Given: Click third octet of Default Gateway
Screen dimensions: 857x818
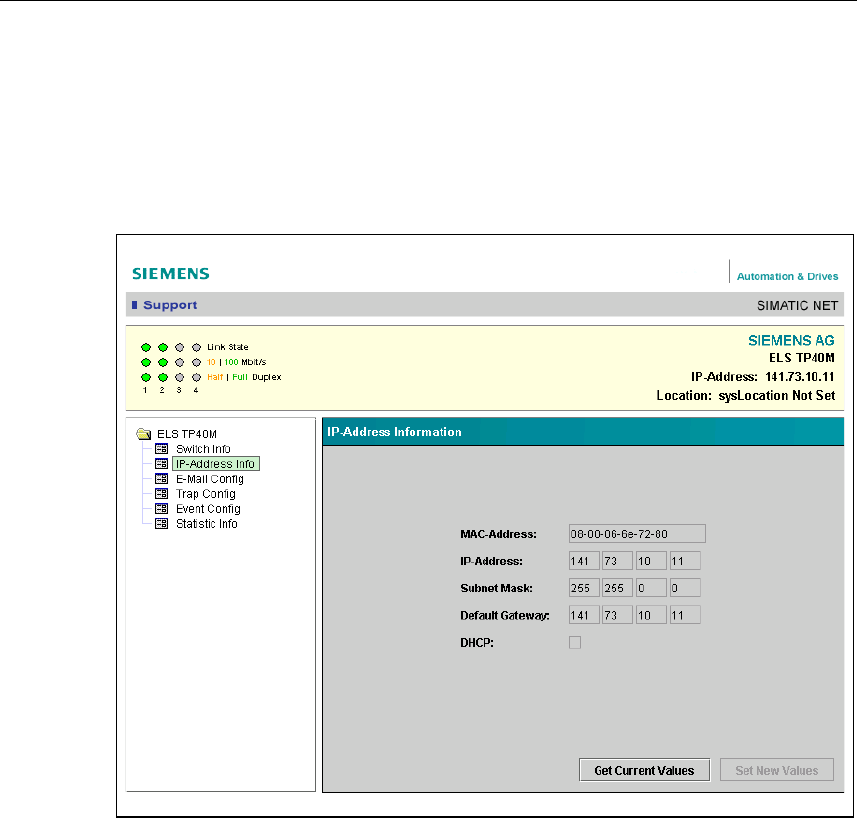Looking at the screenshot, I should (x=651, y=615).
